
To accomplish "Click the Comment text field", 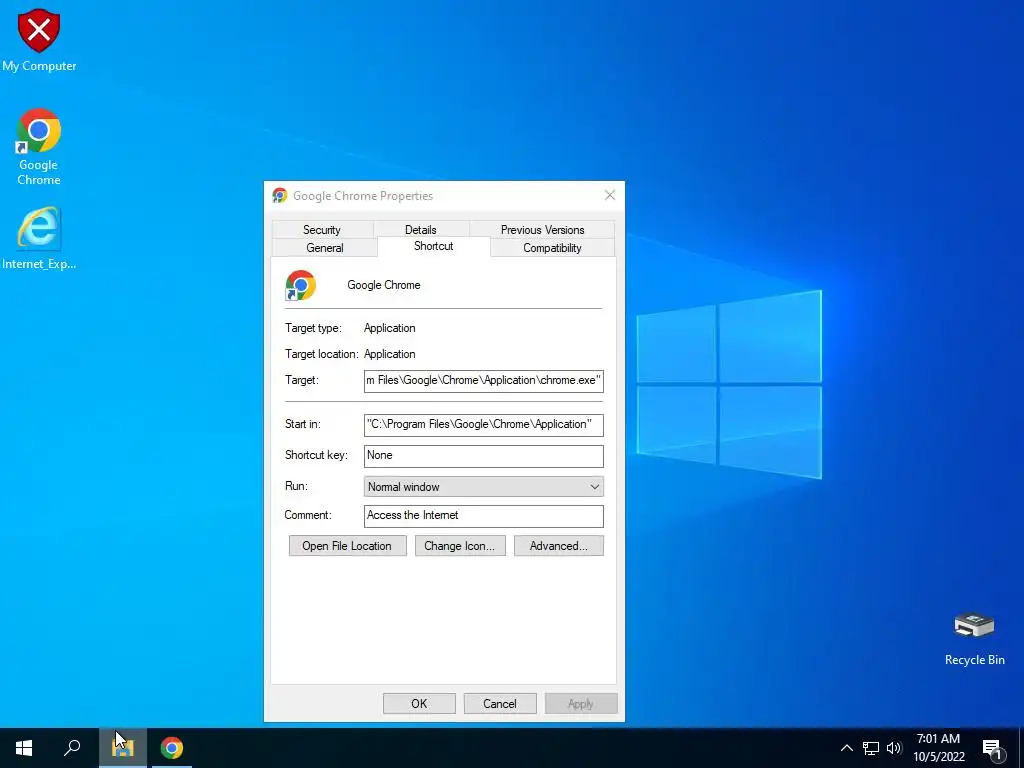I will pos(483,516).
